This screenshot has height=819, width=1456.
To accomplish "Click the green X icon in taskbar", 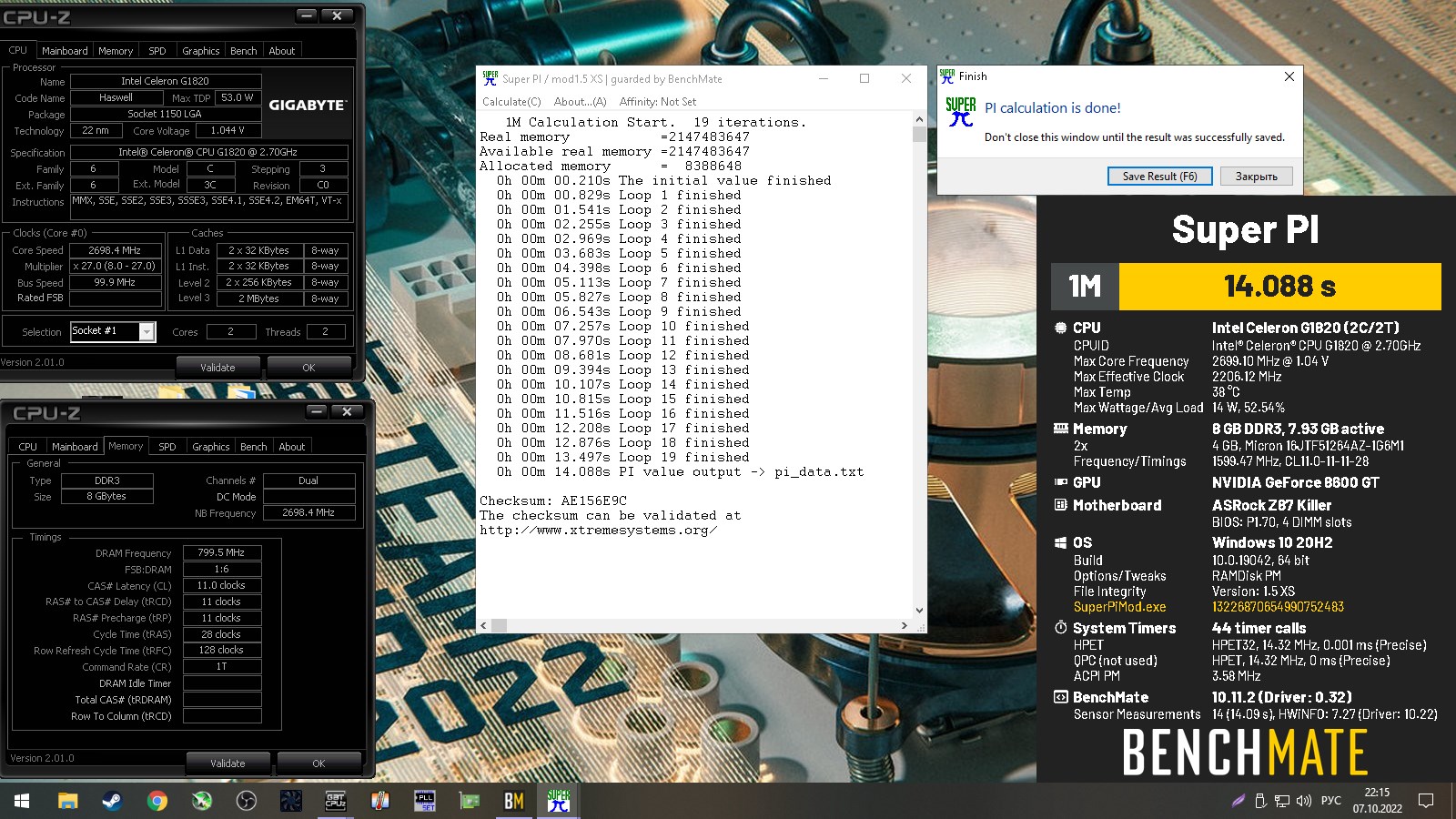I will (x=202, y=801).
